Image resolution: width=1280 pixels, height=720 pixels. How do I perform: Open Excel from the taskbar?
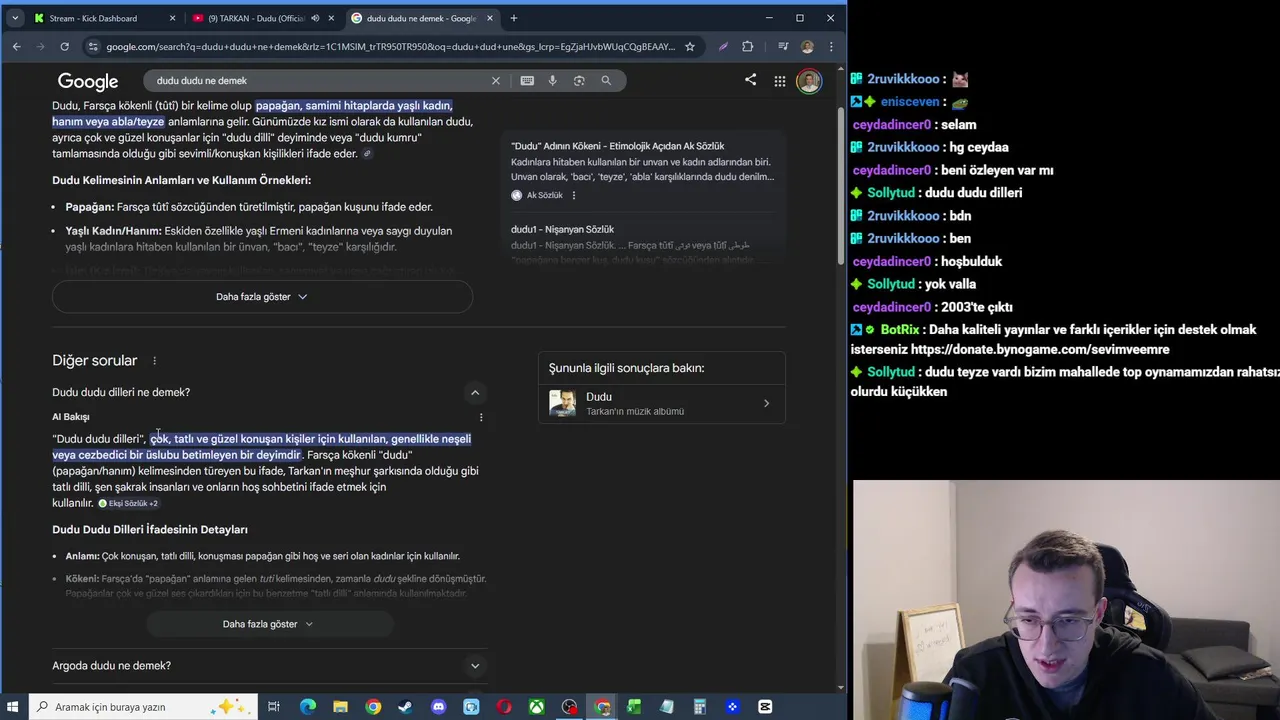(x=634, y=707)
